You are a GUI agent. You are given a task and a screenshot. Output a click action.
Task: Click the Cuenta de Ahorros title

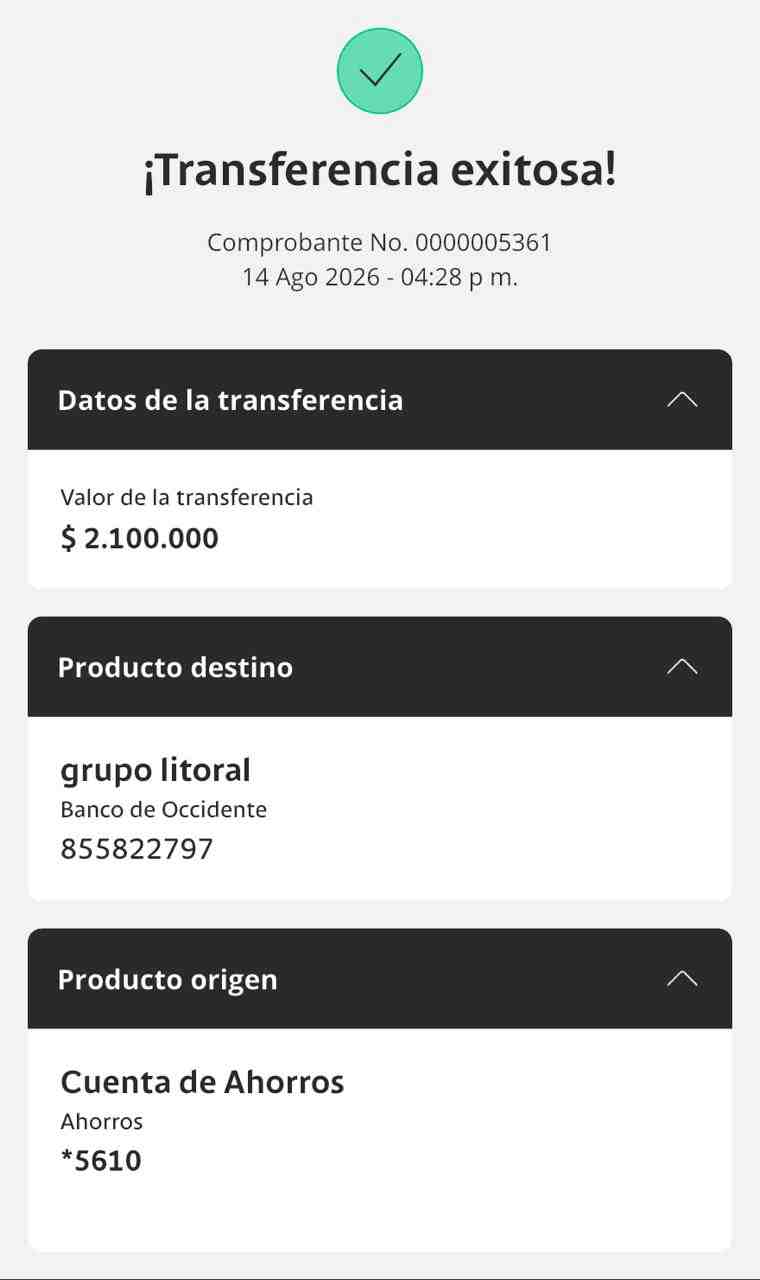click(202, 1082)
